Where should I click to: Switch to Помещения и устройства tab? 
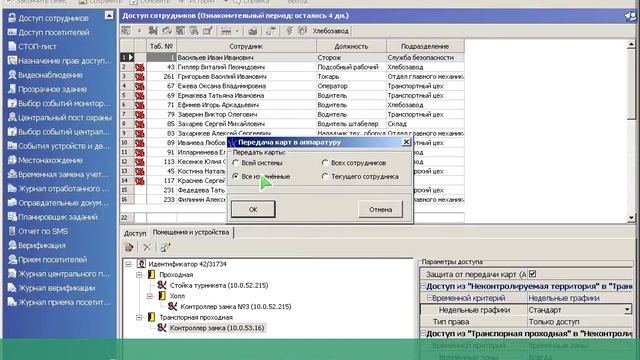coord(191,232)
